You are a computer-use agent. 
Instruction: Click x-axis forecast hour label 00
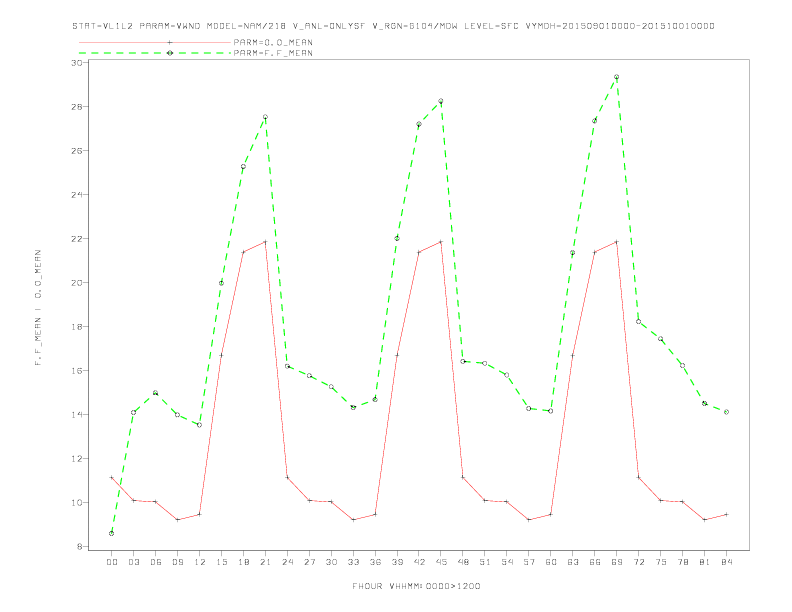point(112,562)
